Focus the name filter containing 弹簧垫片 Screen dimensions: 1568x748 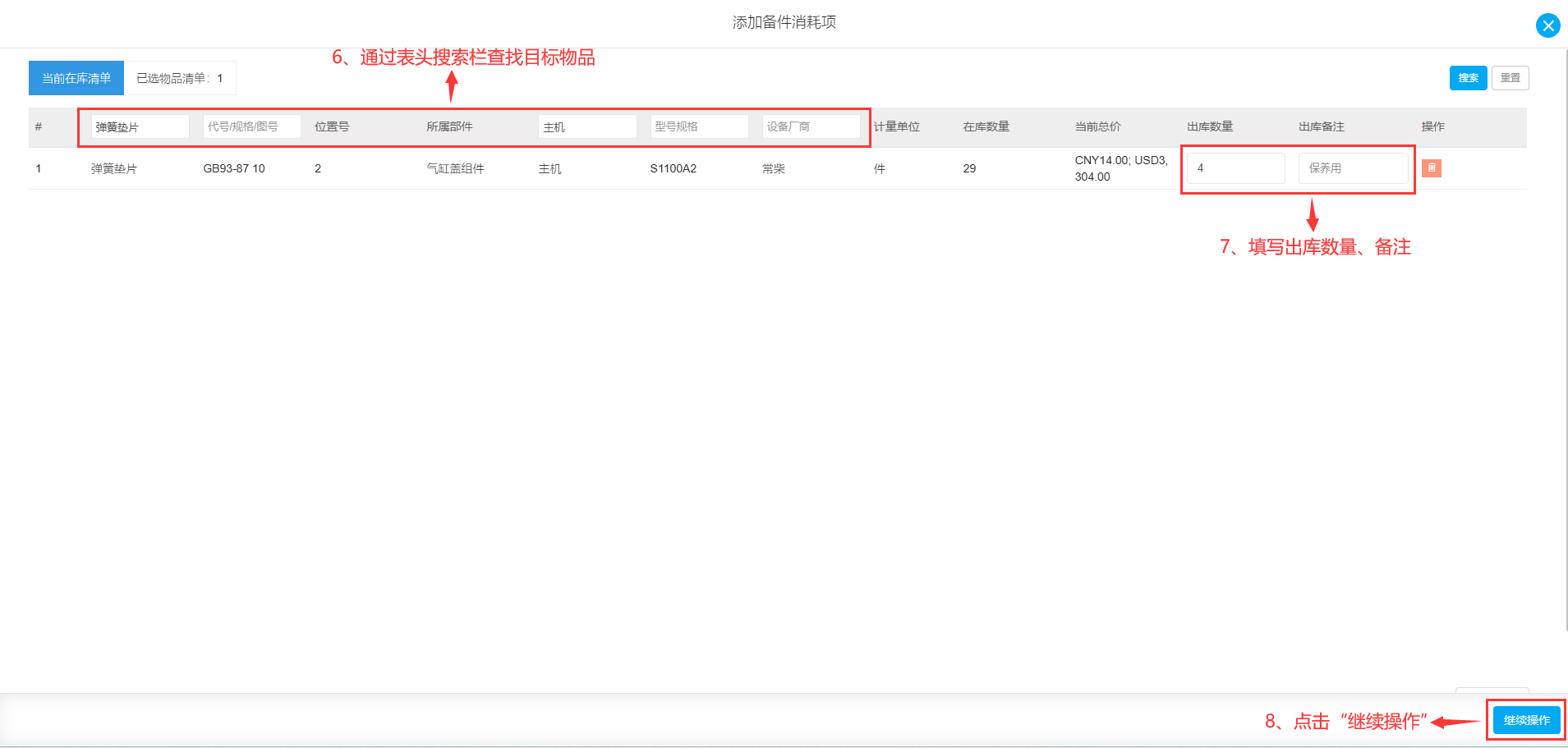click(x=140, y=126)
